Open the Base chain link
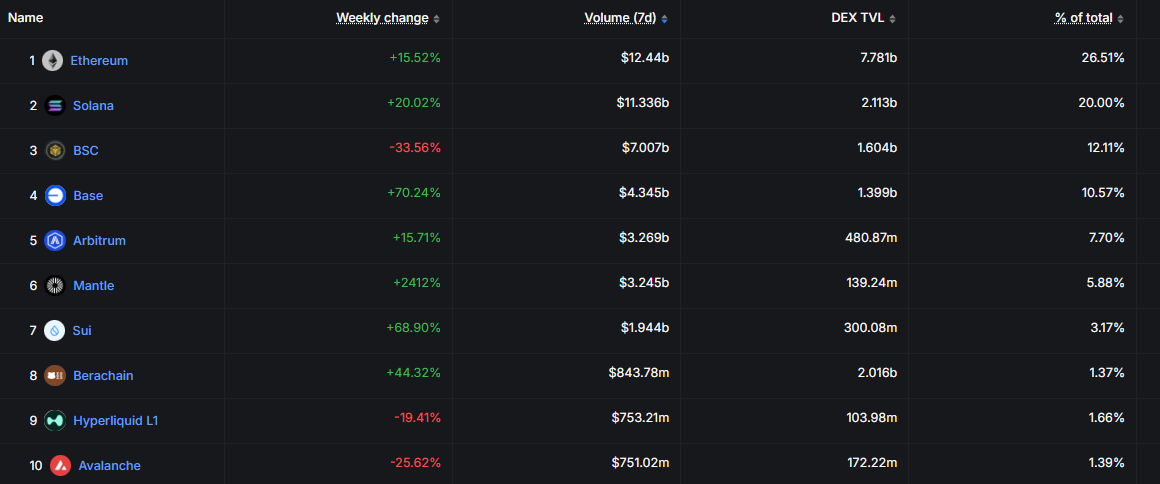 (88, 196)
